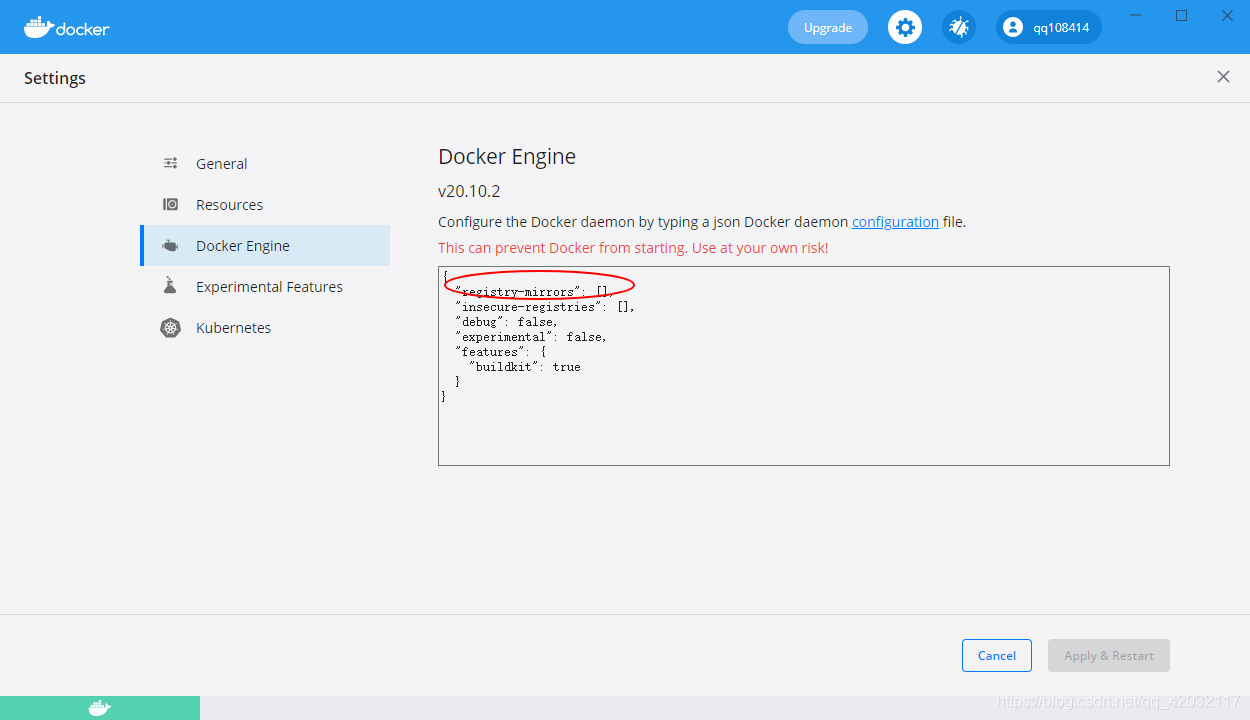Click the "insecure-registries" line

[x=545, y=307]
